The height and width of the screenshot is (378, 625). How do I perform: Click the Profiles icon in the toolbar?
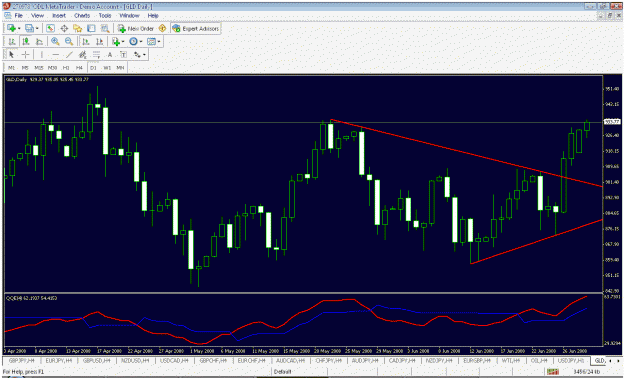(x=29, y=28)
